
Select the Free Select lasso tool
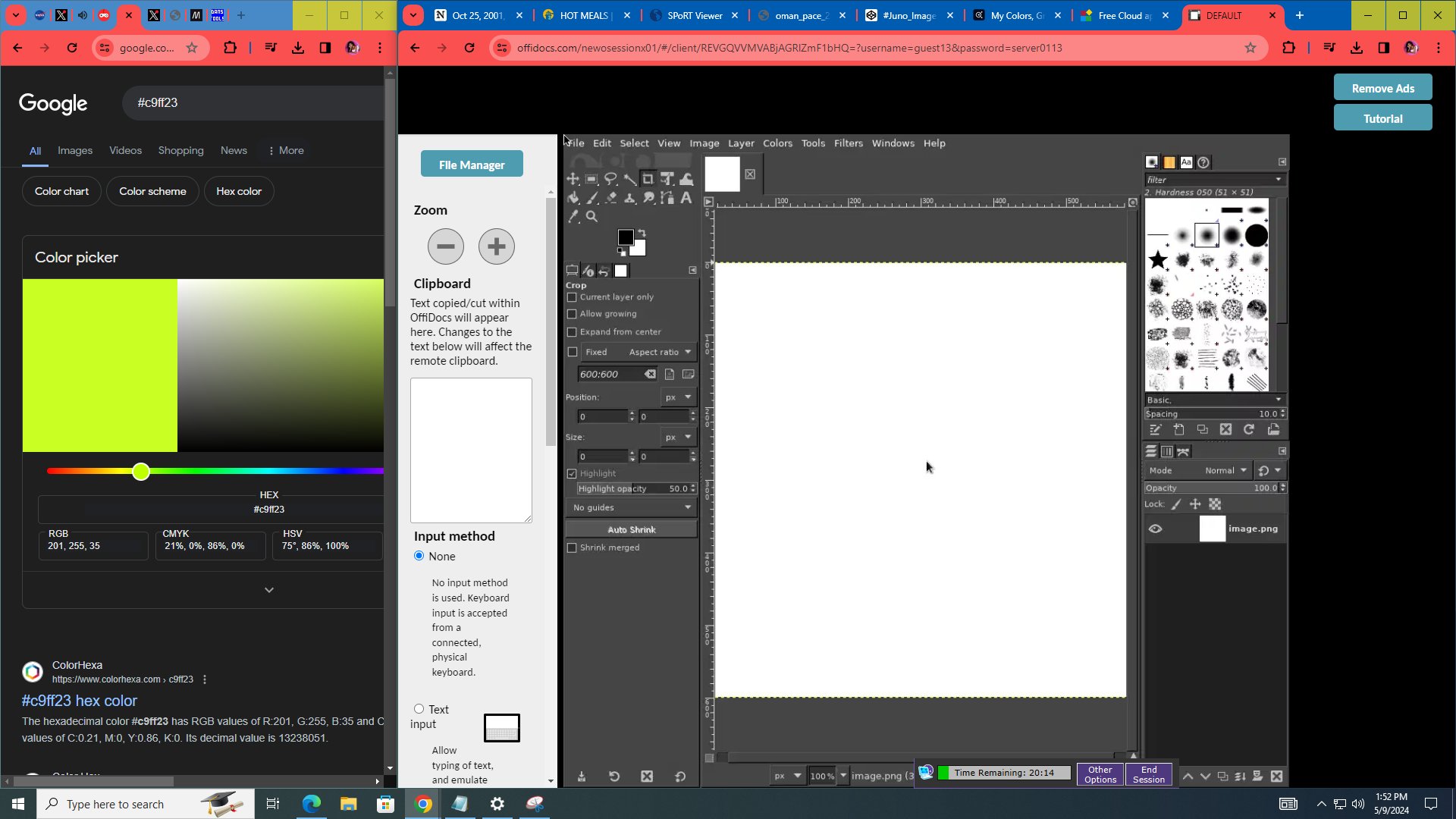tap(610, 179)
